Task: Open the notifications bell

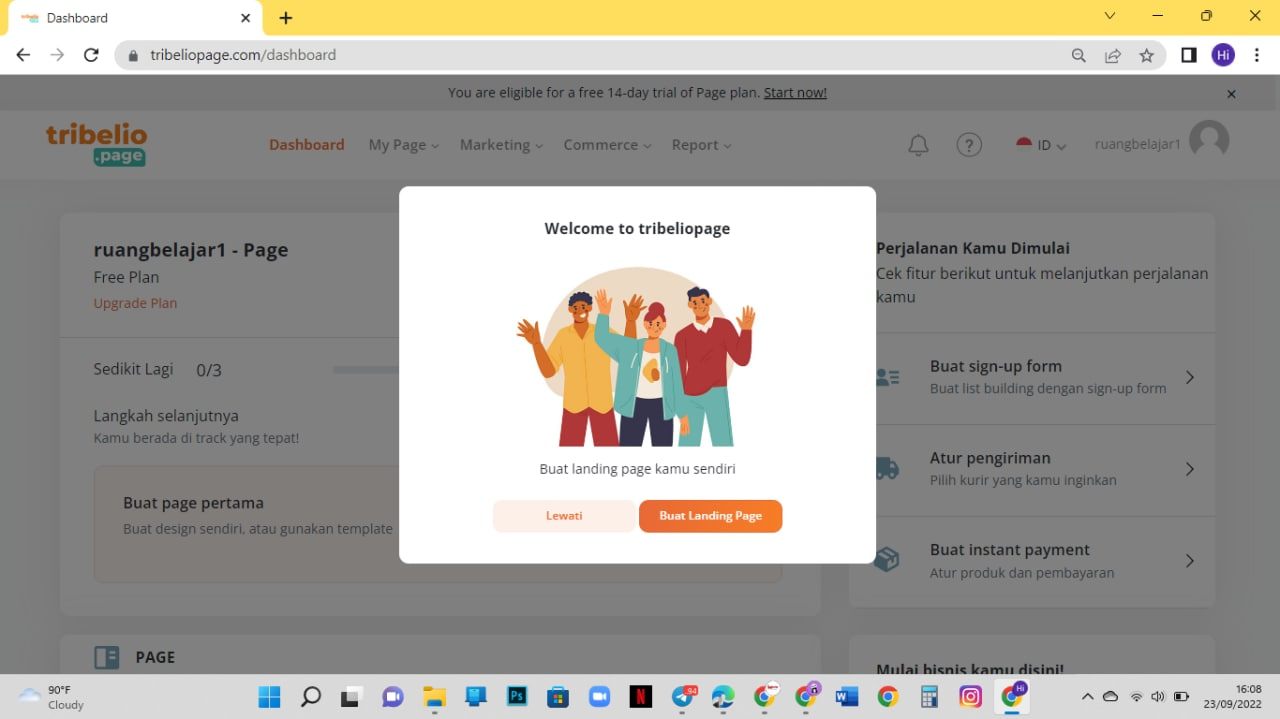Action: [918, 145]
